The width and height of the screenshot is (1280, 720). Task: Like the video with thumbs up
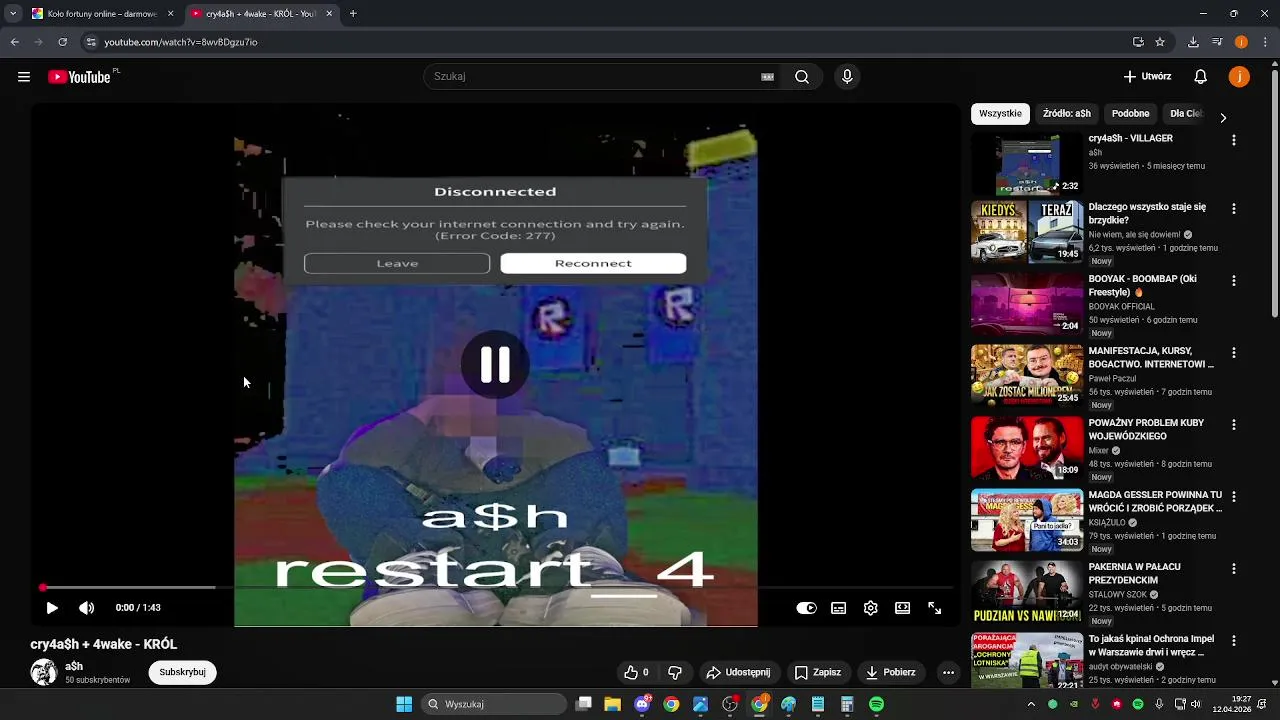pos(636,673)
